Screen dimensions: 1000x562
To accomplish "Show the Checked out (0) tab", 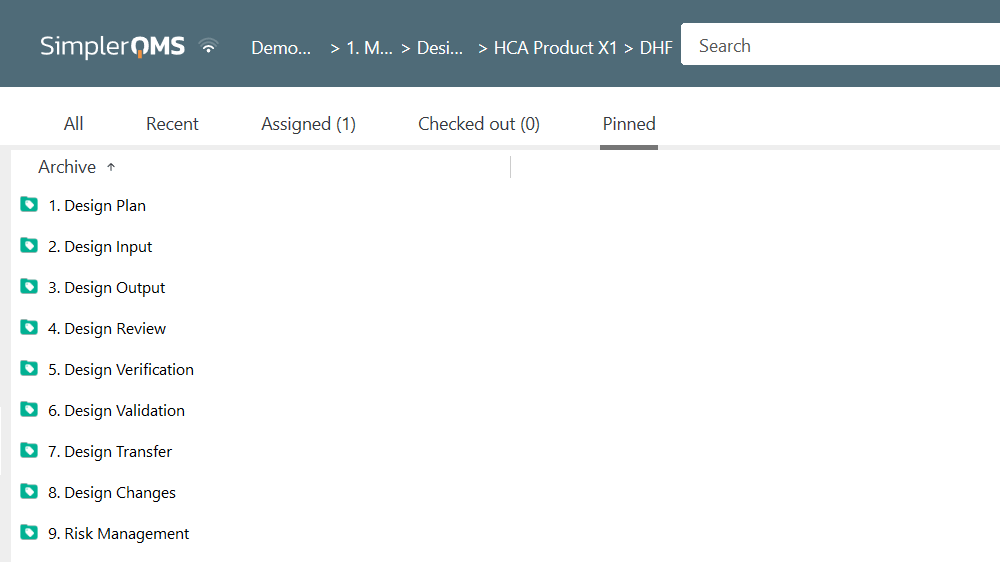I will click(x=478, y=124).
